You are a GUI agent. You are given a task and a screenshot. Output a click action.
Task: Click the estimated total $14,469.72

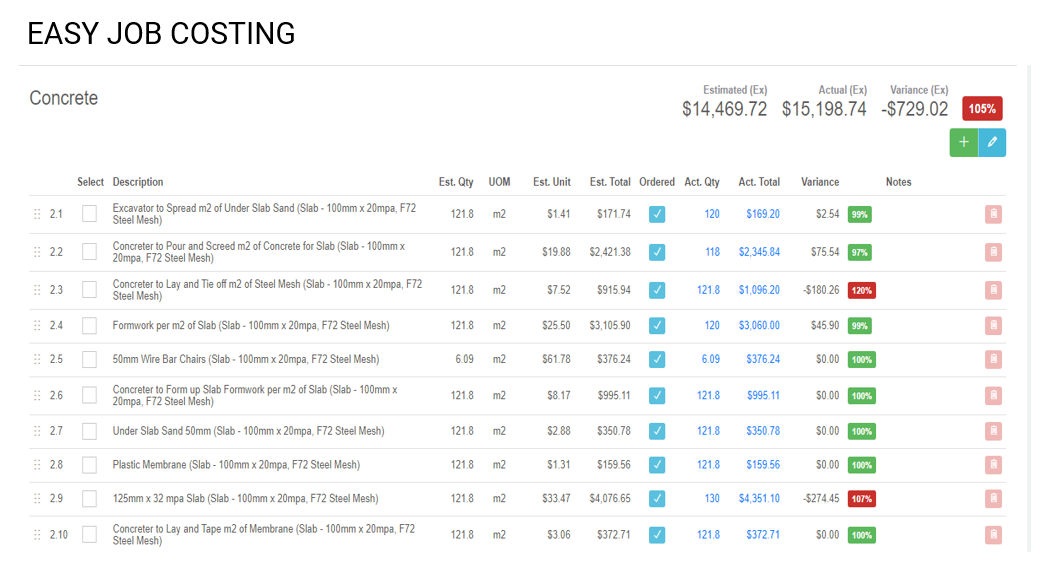pos(725,109)
